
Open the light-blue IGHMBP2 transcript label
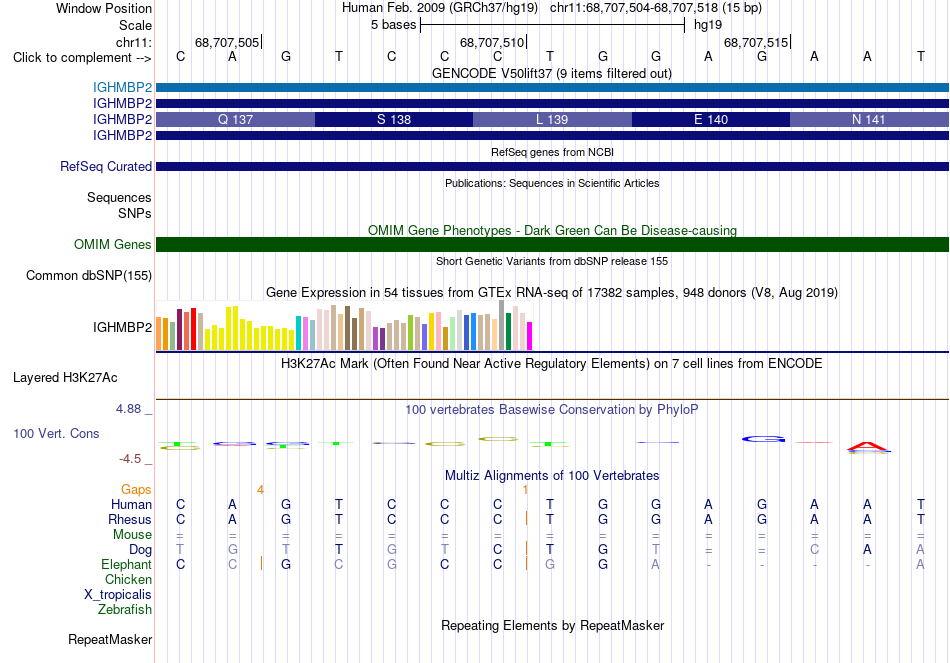coord(122,87)
